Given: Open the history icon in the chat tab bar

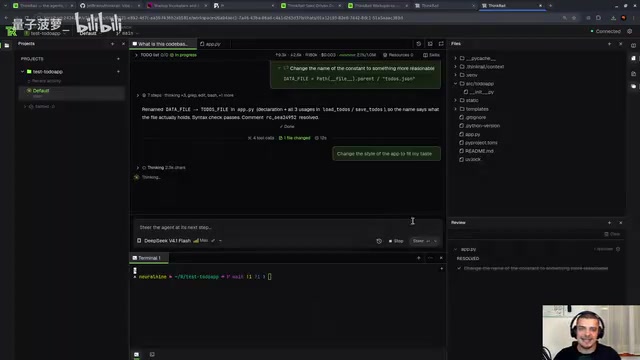Looking at the screenshot, I should [x=418, y=44].
